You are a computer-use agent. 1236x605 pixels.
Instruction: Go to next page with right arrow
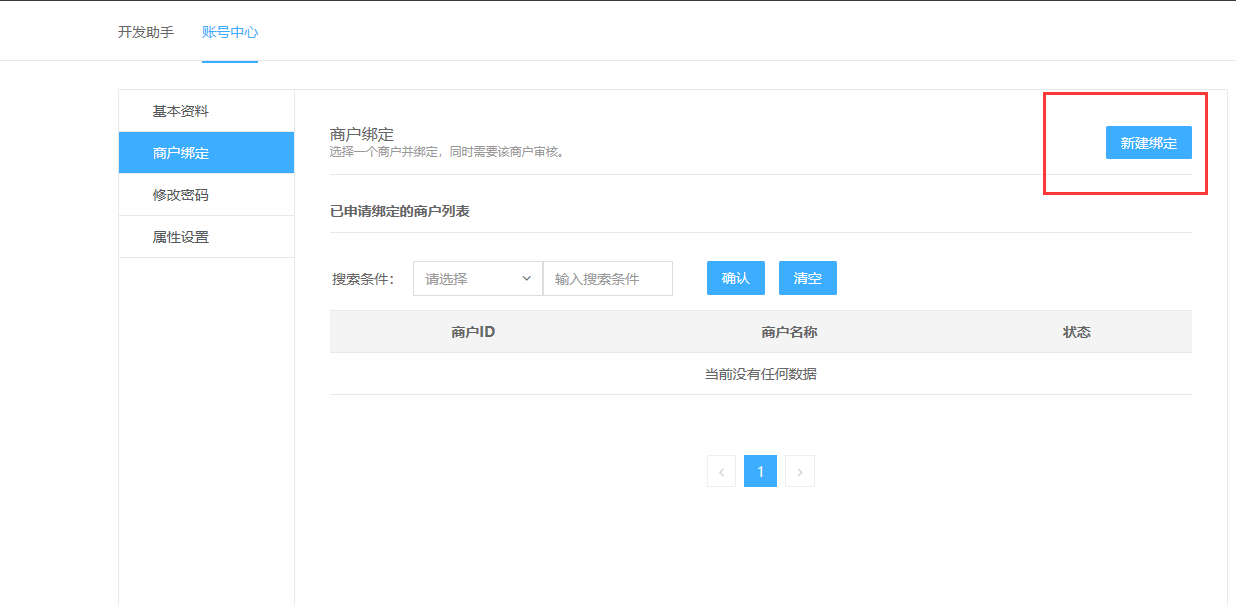[x=799, y=471]
